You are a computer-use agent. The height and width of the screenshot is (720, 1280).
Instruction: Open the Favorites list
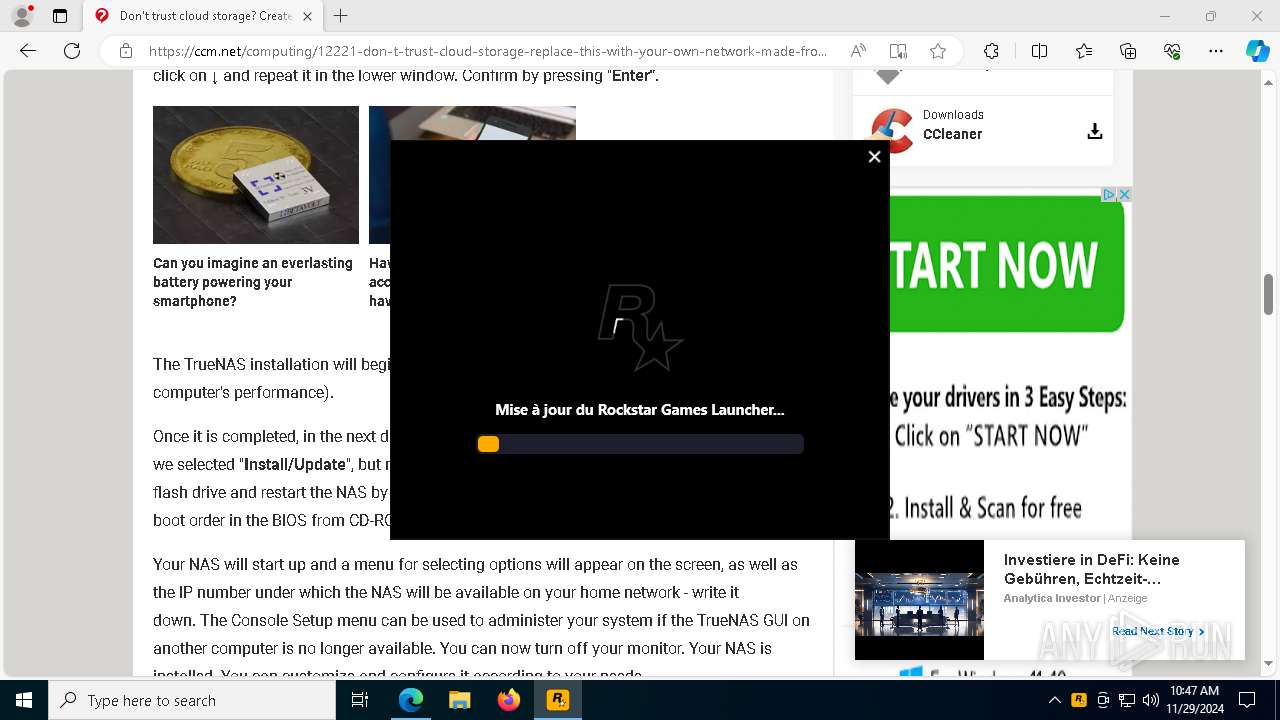(1084, 51)
